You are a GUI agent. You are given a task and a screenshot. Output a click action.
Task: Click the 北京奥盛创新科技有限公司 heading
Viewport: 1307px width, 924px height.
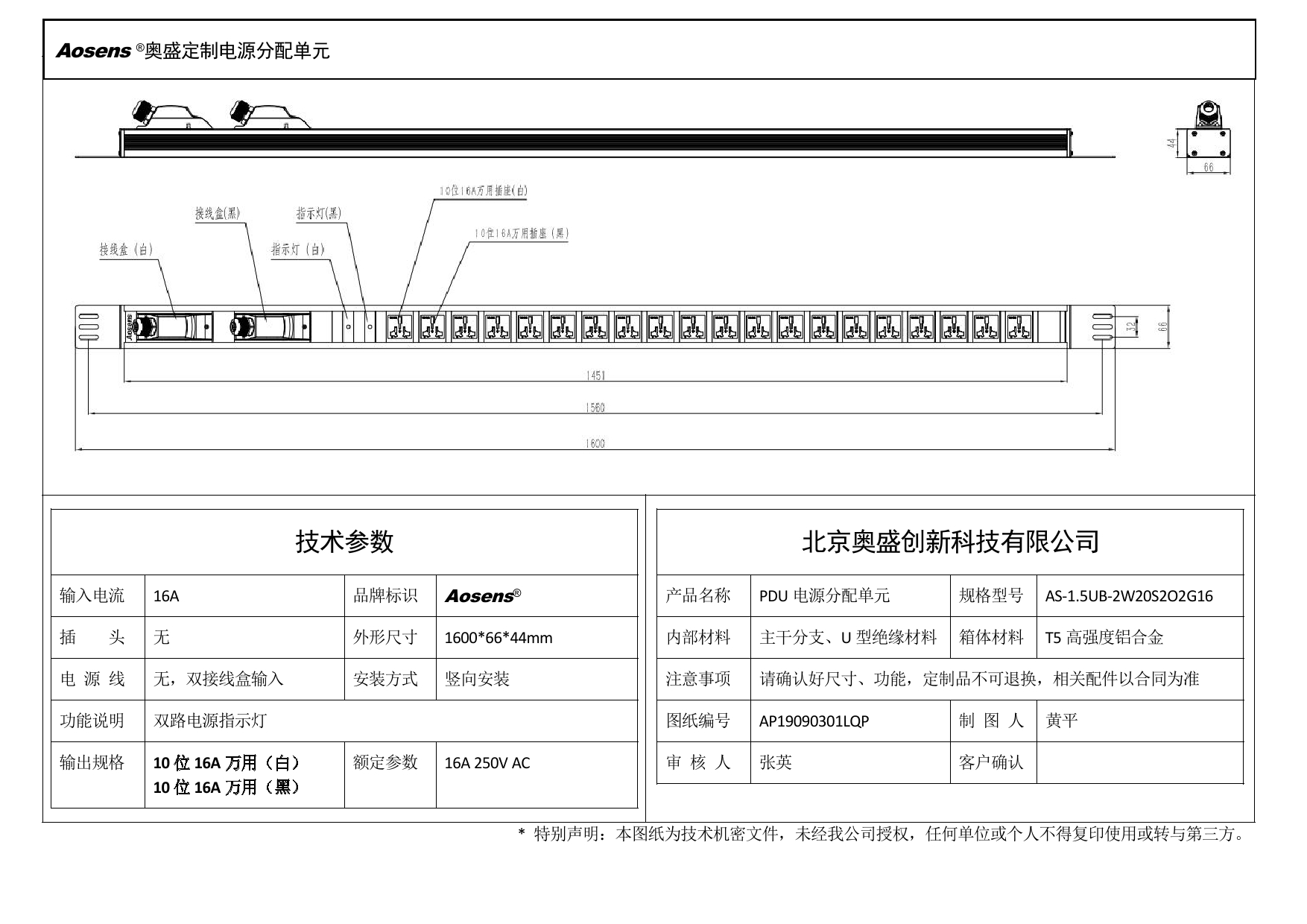pyautogui.click(x=950, y=542)
